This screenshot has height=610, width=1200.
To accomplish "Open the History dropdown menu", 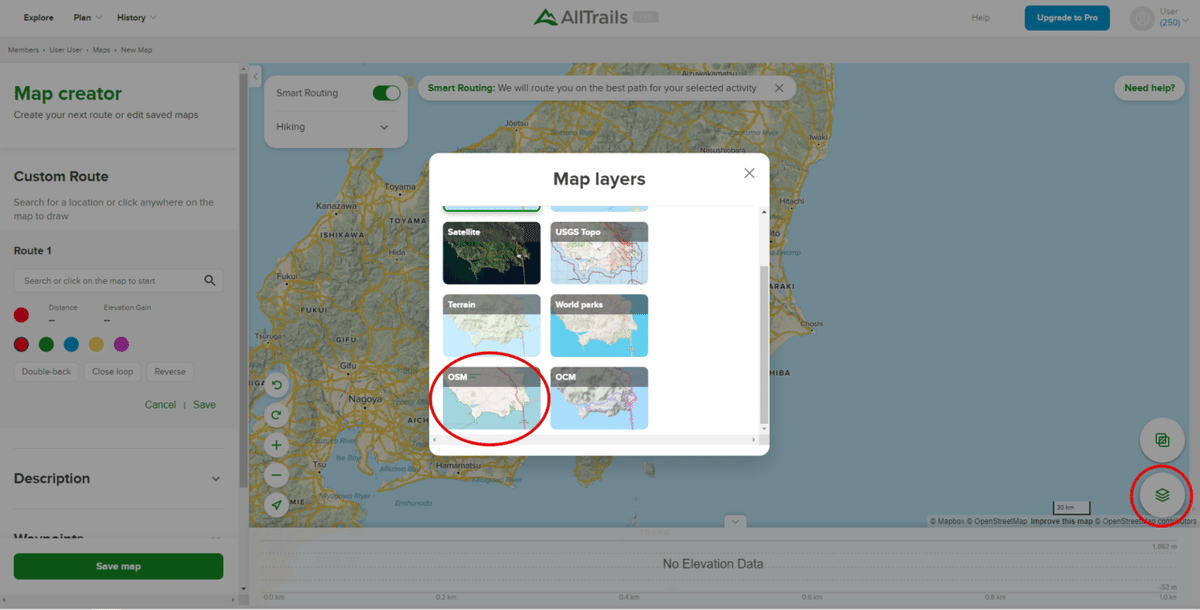I will tap(136, 18).
